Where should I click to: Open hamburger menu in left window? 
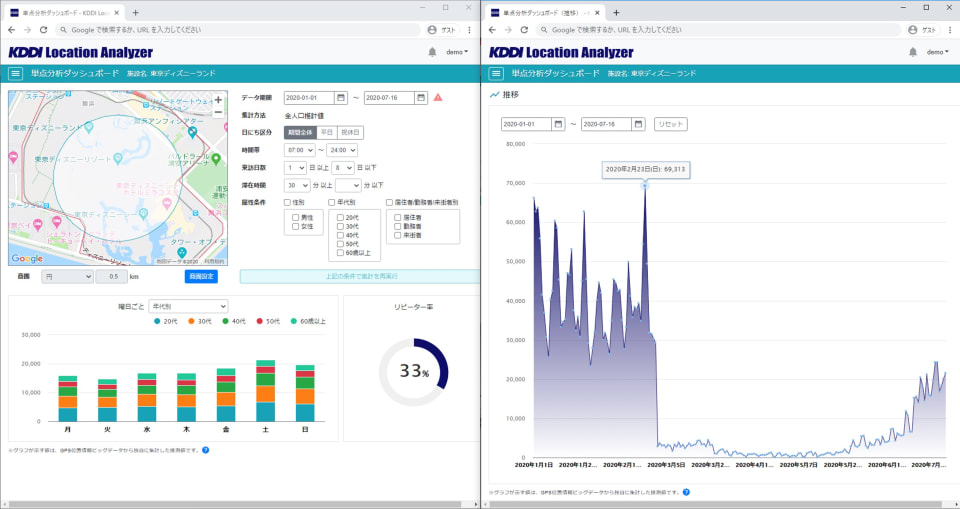(x=16, y=74)
